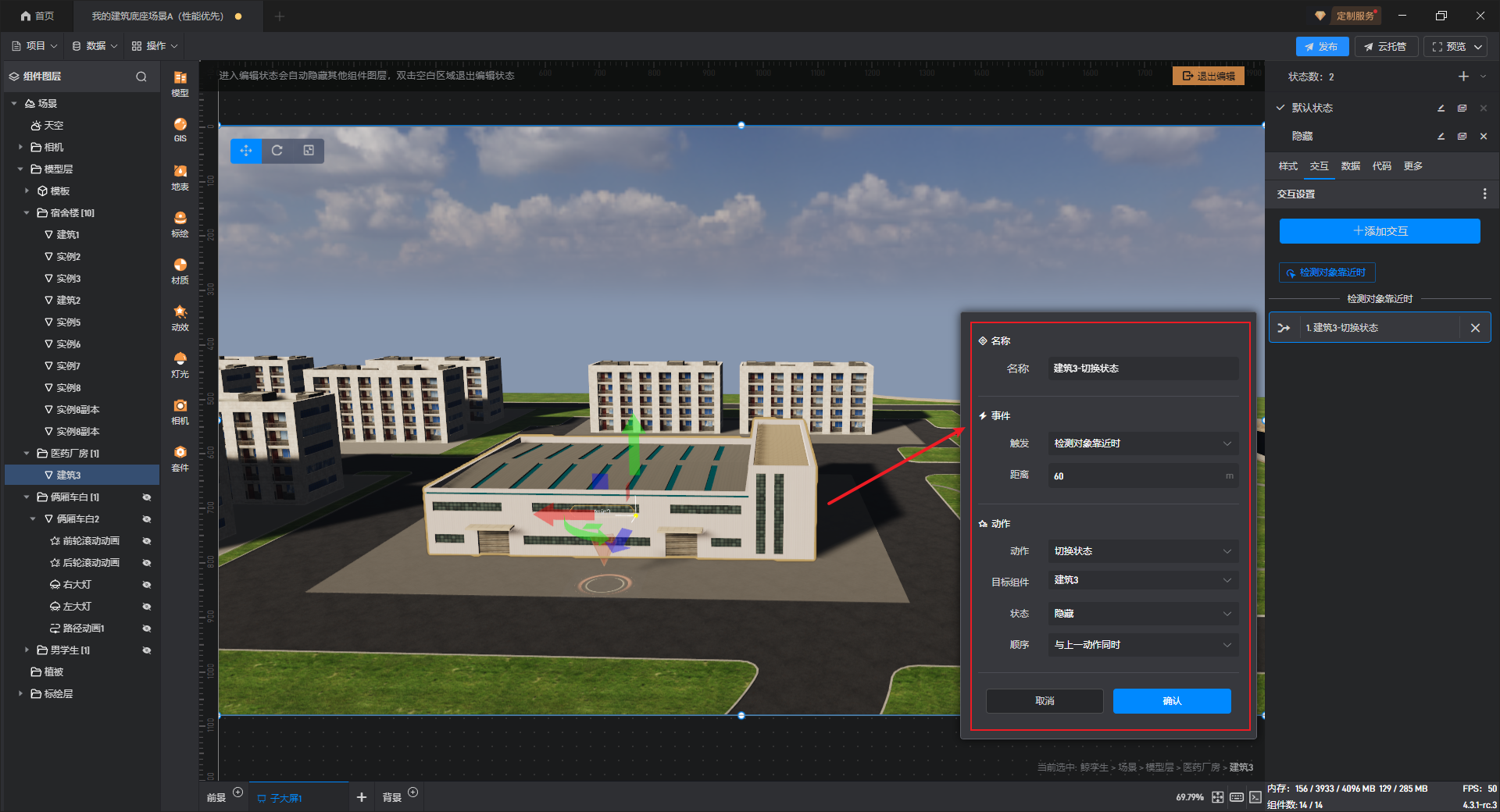Switch to the 样式 tab
The height and width of the screenshot is (812, 1500).
pyautogui.click(x=1287, y=166)
